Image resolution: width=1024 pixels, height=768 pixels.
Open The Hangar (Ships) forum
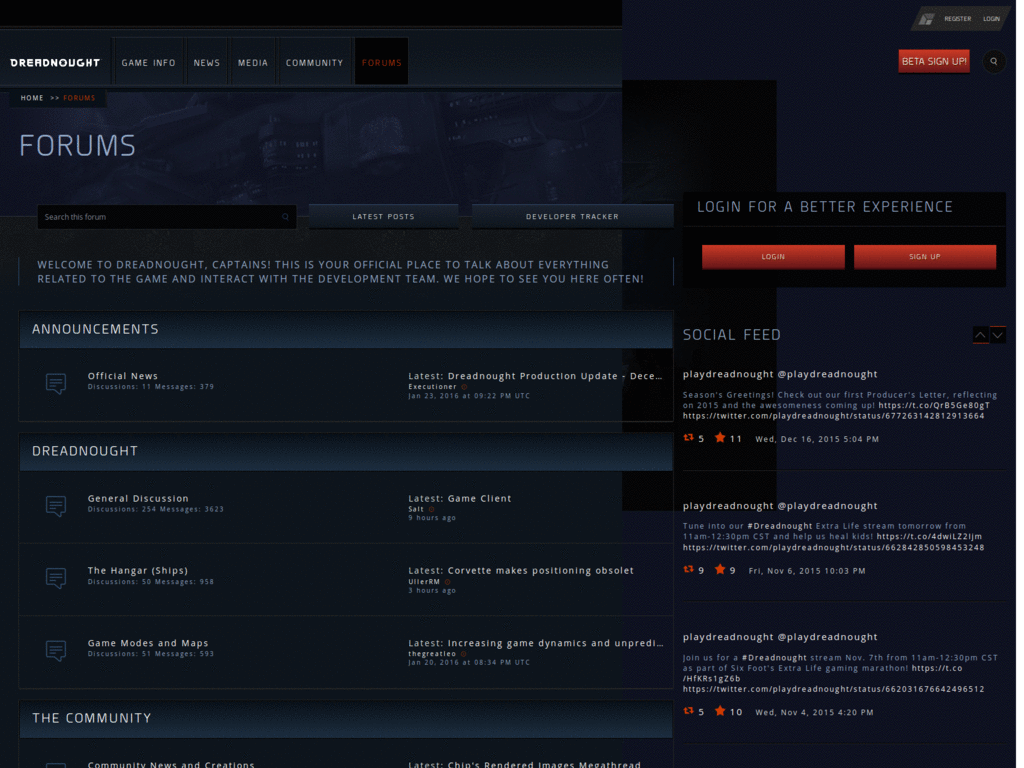pyautogui.click(x=138, y=571)
